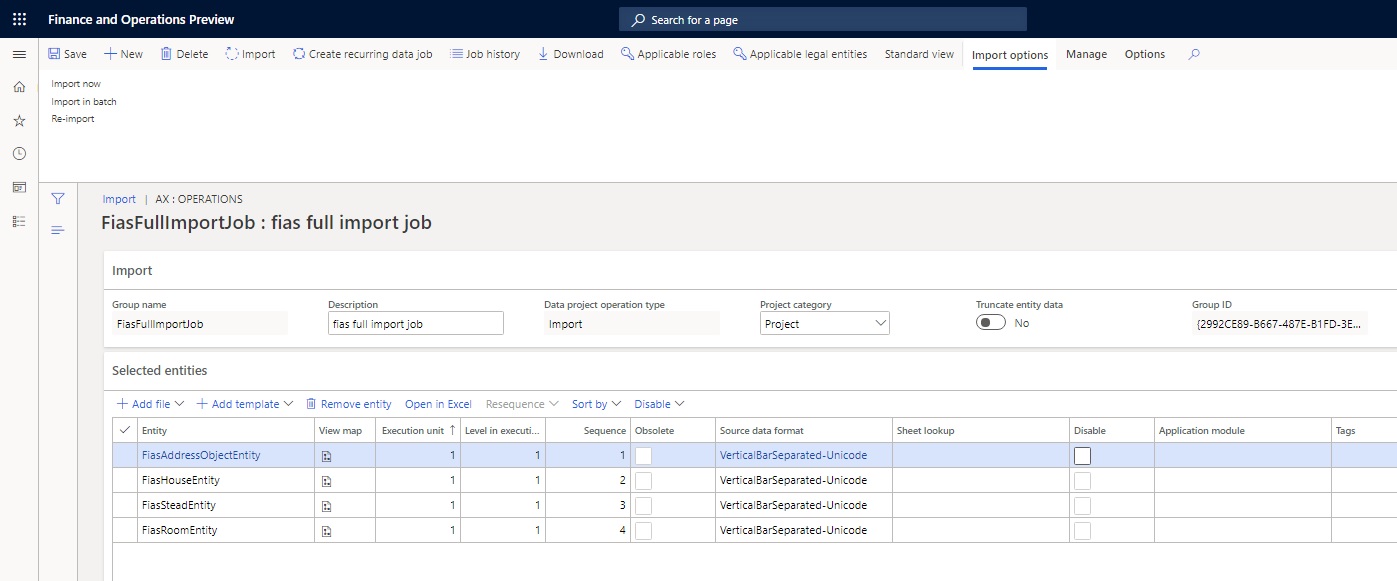Create a new record with the New icon
Viewport: 1397px width, 581px height.
(x=123, y=54)
